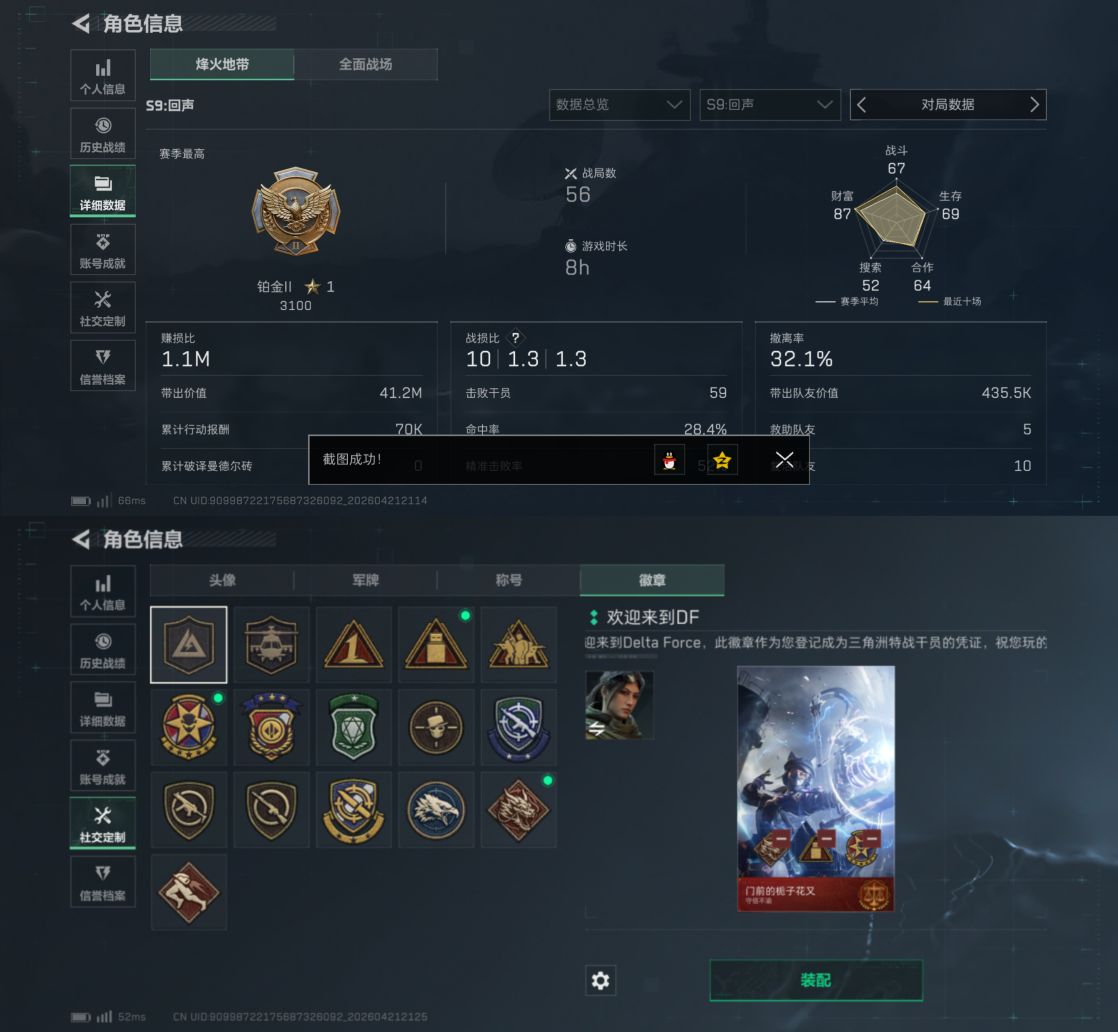Select the green gem shield badge
This screenshot has width=1118, height=1032.
354,727
